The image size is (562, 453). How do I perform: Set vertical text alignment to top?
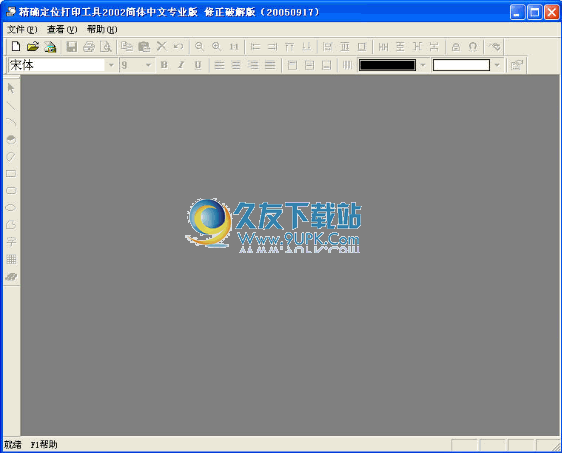tap(292, 65)
